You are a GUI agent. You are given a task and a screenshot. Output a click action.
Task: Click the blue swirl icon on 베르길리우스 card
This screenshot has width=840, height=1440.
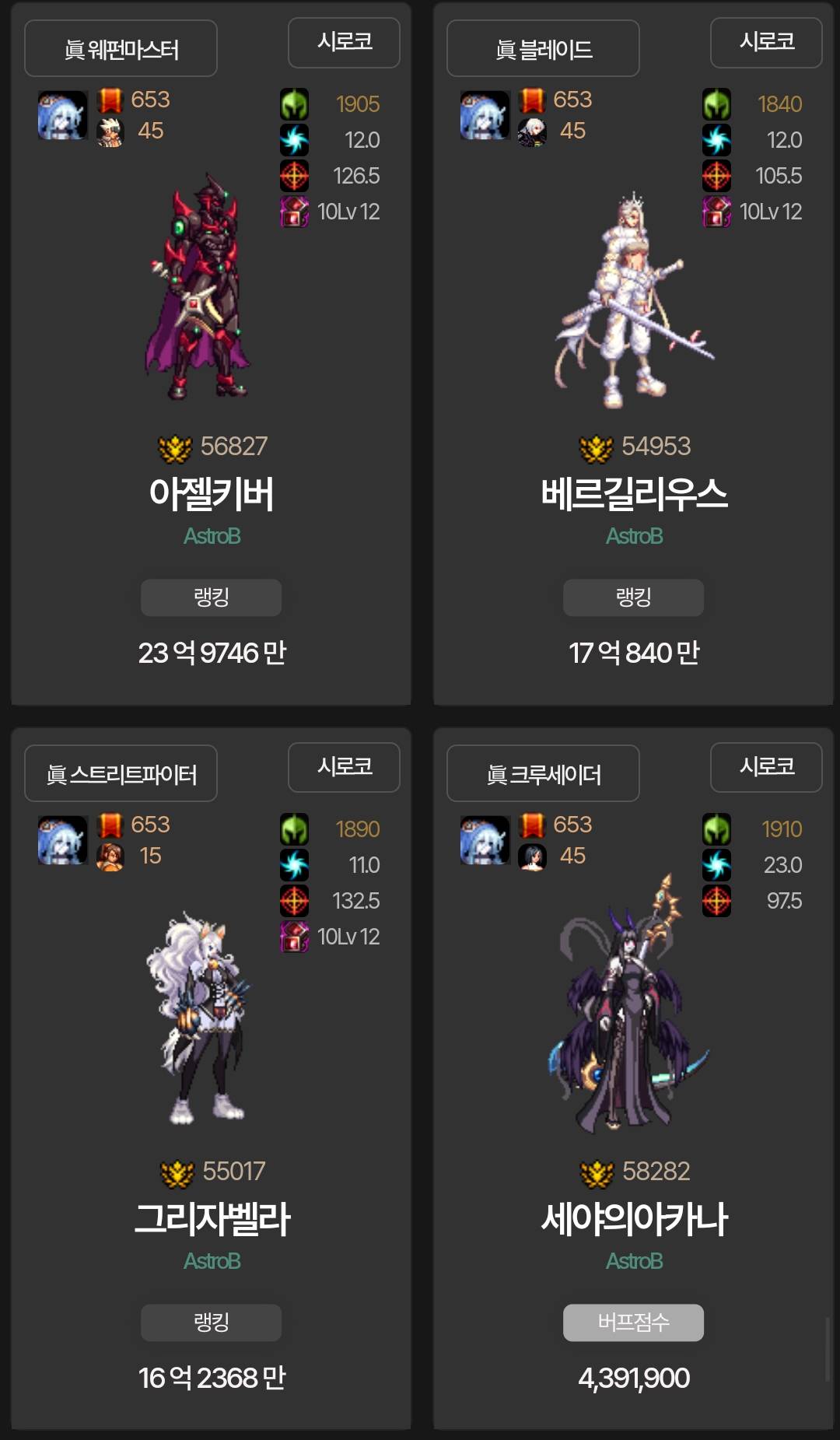tap(716, 140)
